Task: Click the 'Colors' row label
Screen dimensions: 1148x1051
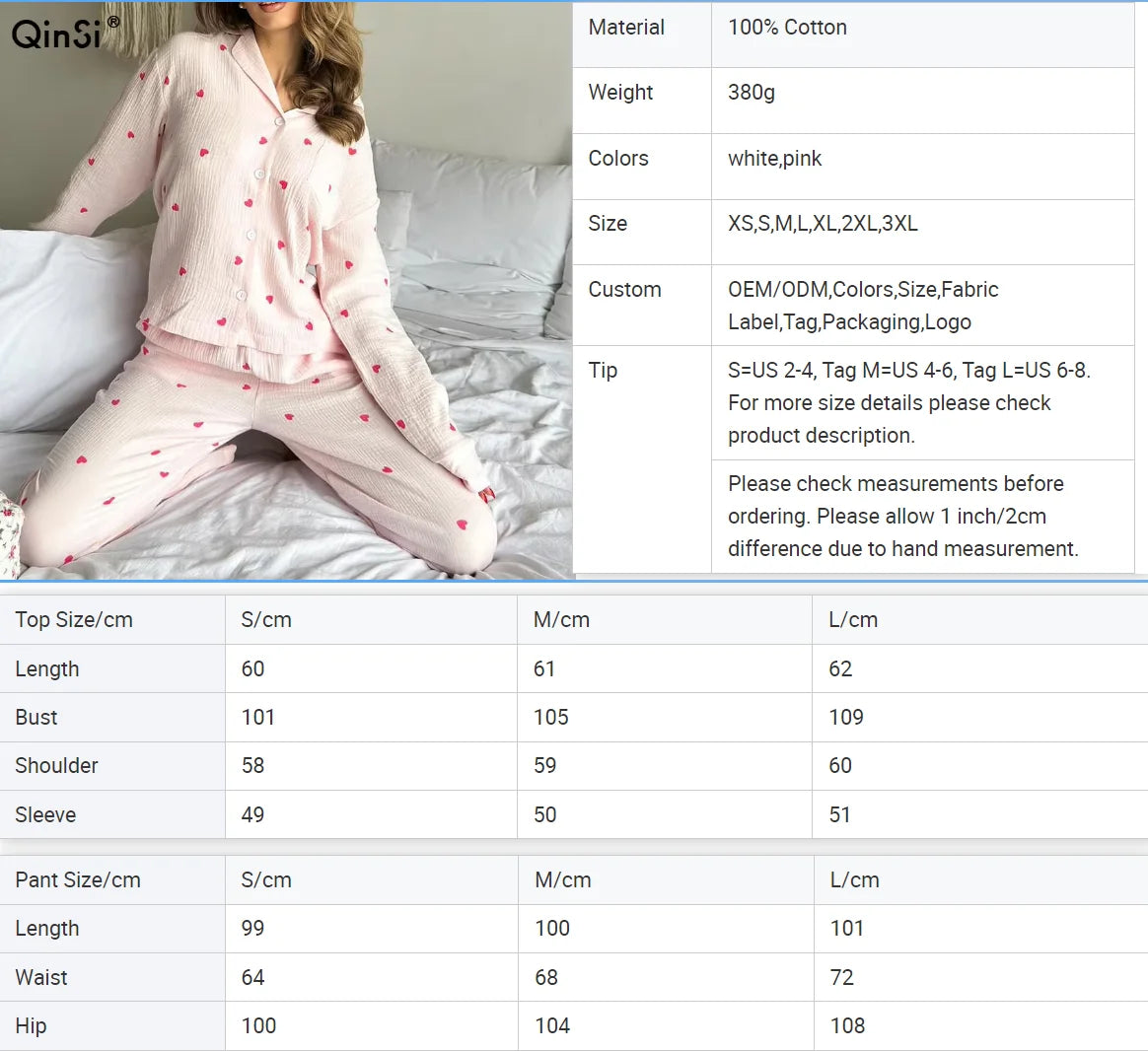Action: pyautogui.click(x=618, y=159)
